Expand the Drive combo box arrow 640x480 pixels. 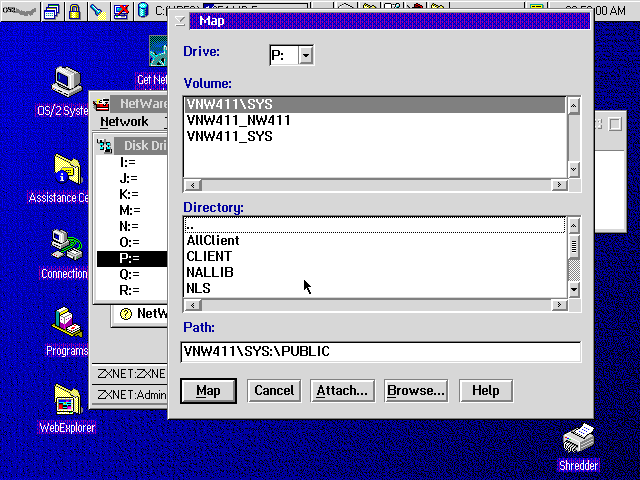(x=305, y=55)
